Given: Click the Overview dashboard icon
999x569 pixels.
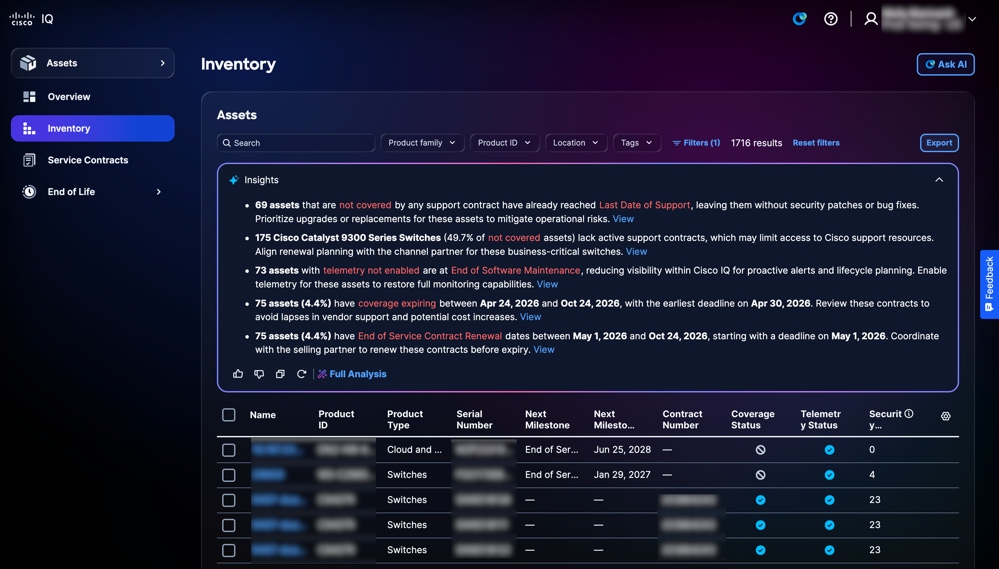Looking at the screenshot, I should (x=29, y=97).
